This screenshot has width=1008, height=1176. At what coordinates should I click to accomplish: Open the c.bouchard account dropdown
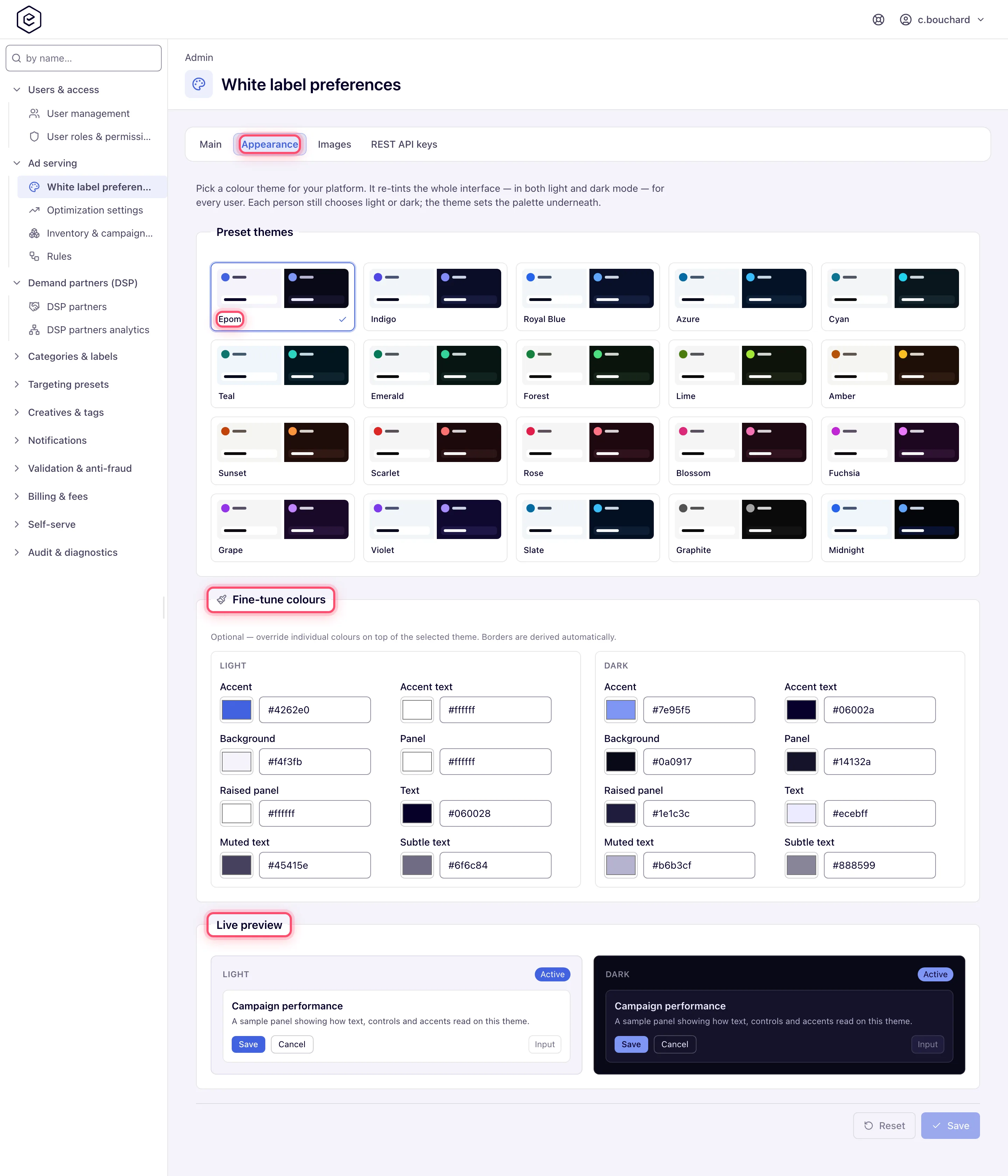942,20
